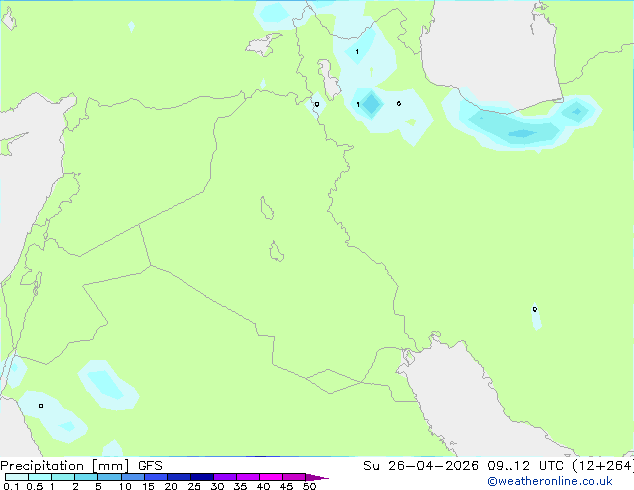This screenshot has height=490, width=634.
Task: Pick the 10–15 mm legend swatch
Action: (x=133, y=477)
